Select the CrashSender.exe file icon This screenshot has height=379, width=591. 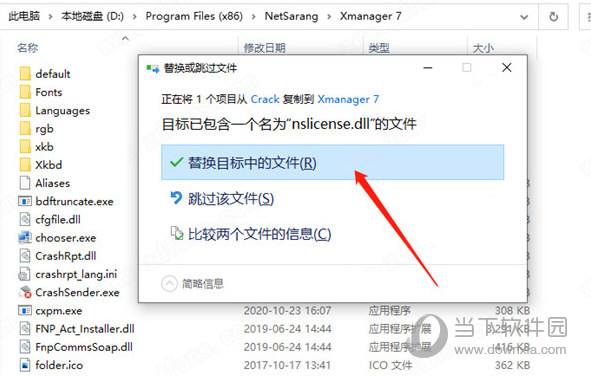pyautogui.click(x=25, y=292)
